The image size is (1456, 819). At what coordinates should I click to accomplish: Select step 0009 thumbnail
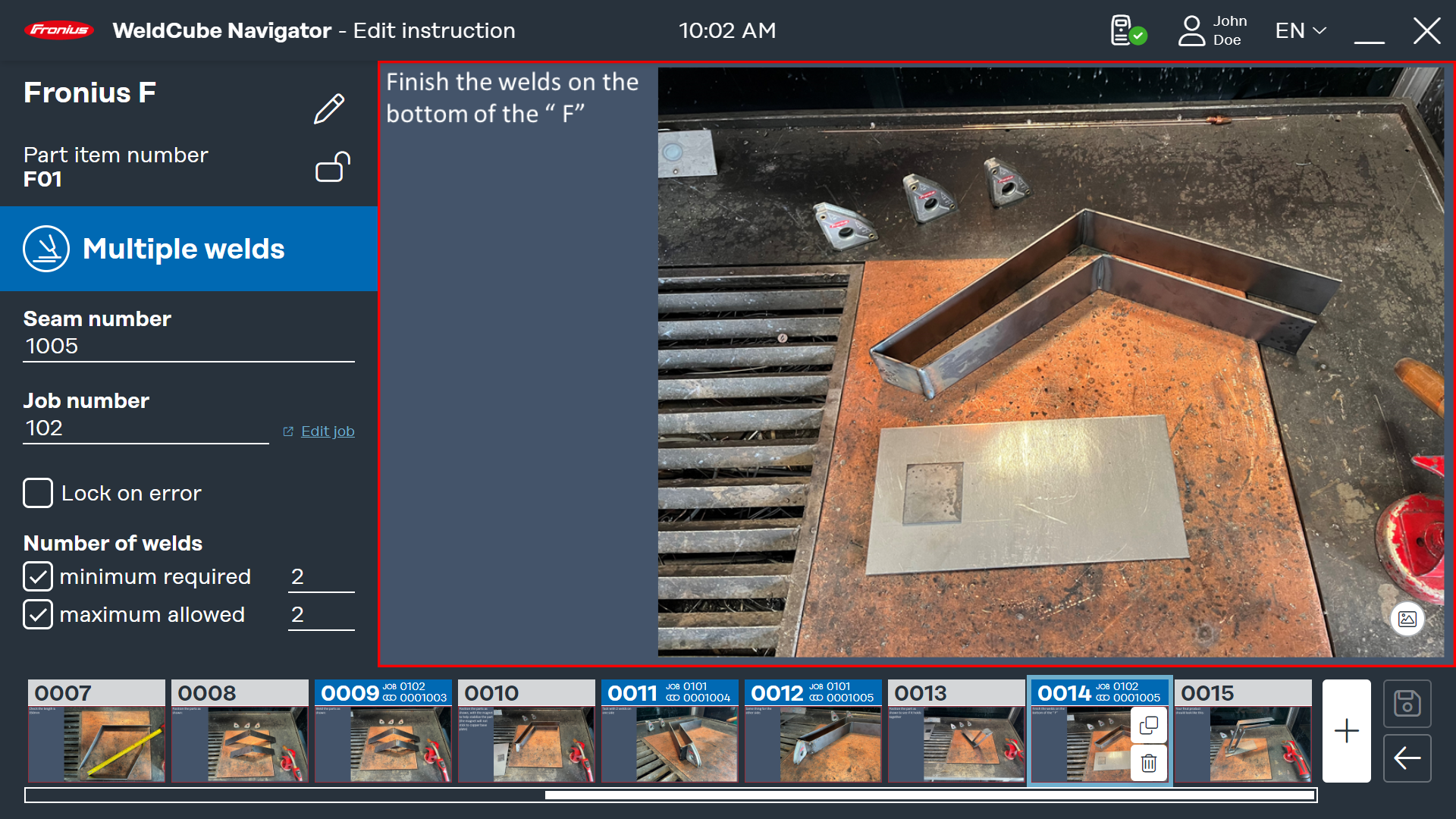[382, 732]
